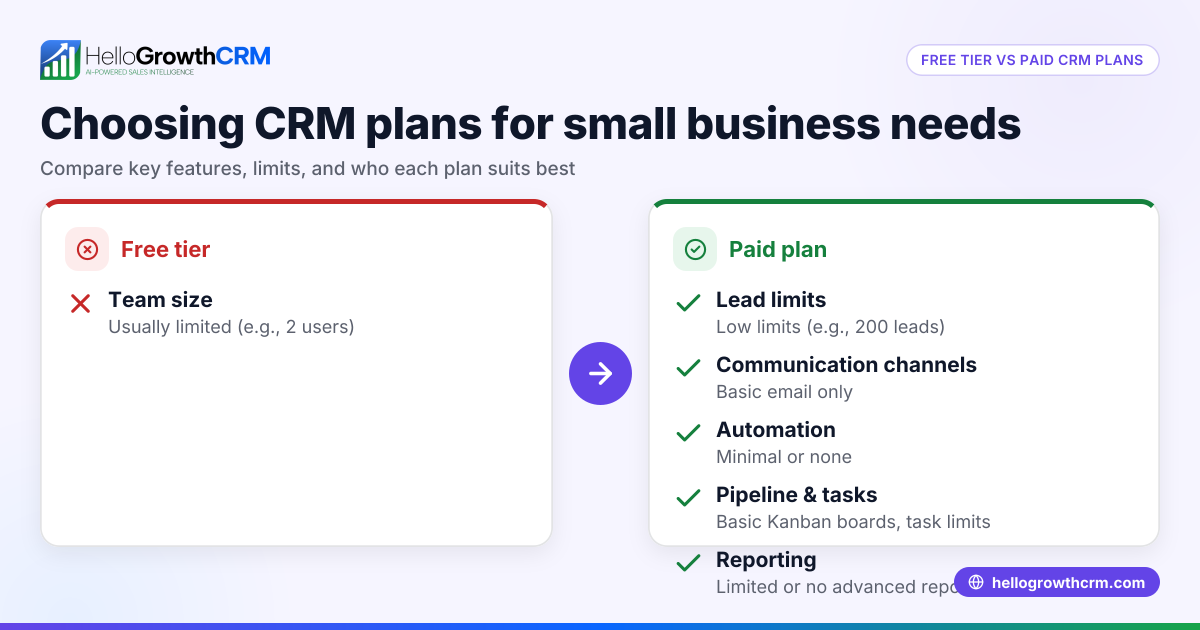Click the red cross next to Team size
The image size is (1200, 630).
click(81, 303)
